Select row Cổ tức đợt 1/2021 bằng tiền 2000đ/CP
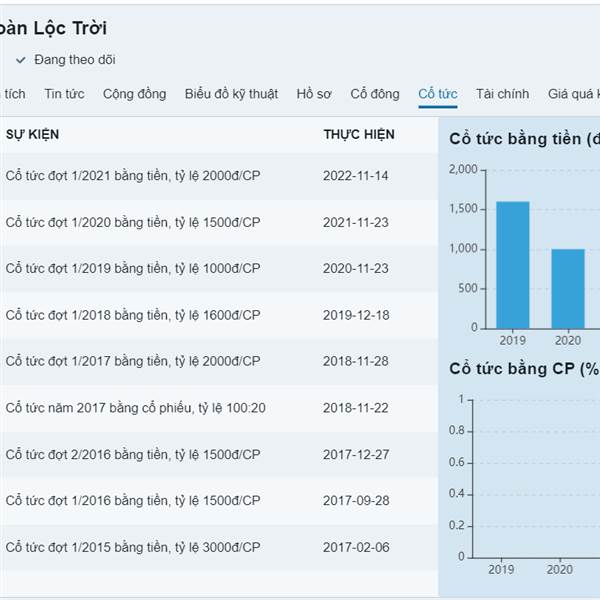The width and height of the screenshot is (600, 600). 219,176
